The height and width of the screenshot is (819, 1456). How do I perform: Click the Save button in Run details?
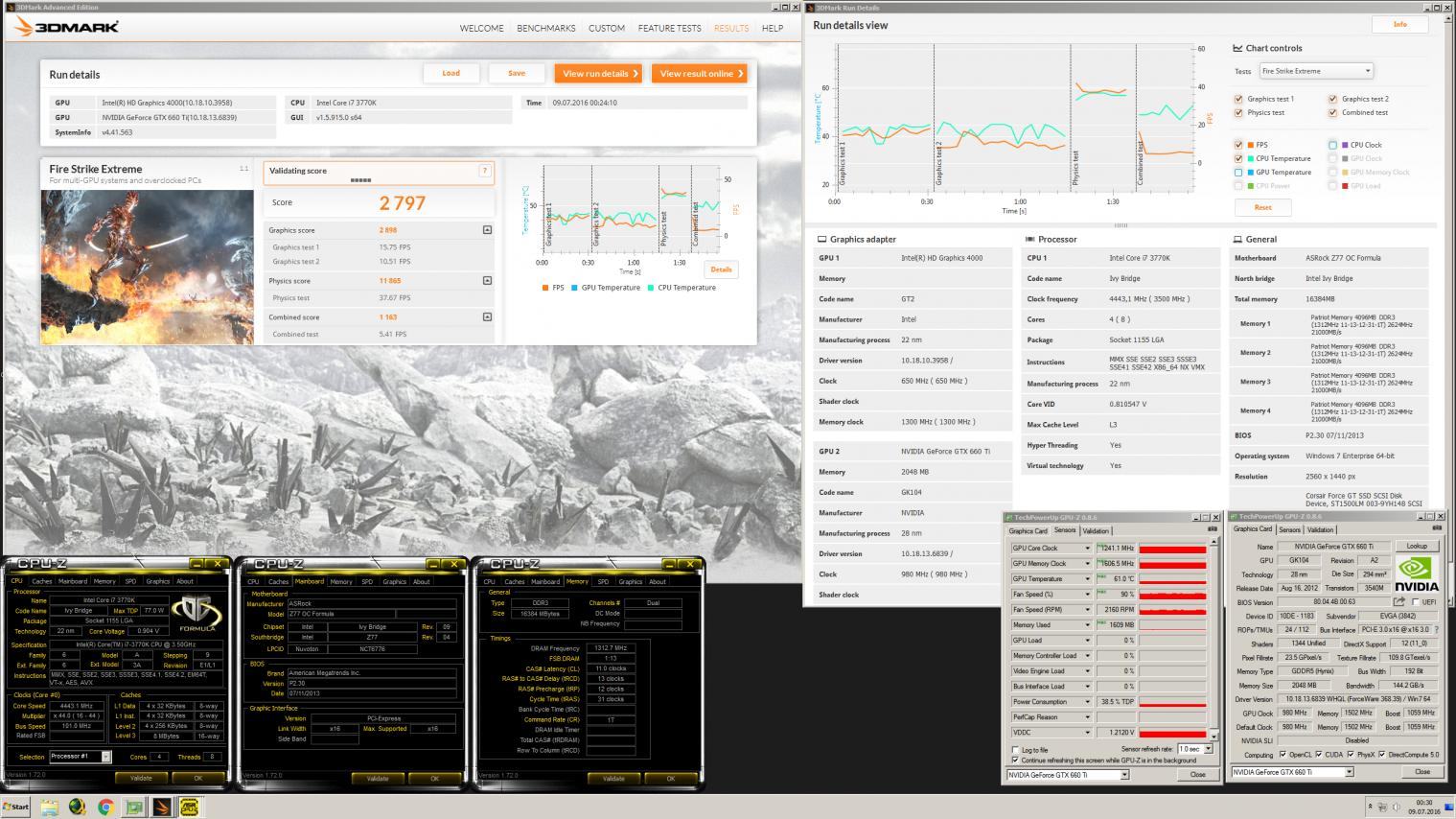517,73
